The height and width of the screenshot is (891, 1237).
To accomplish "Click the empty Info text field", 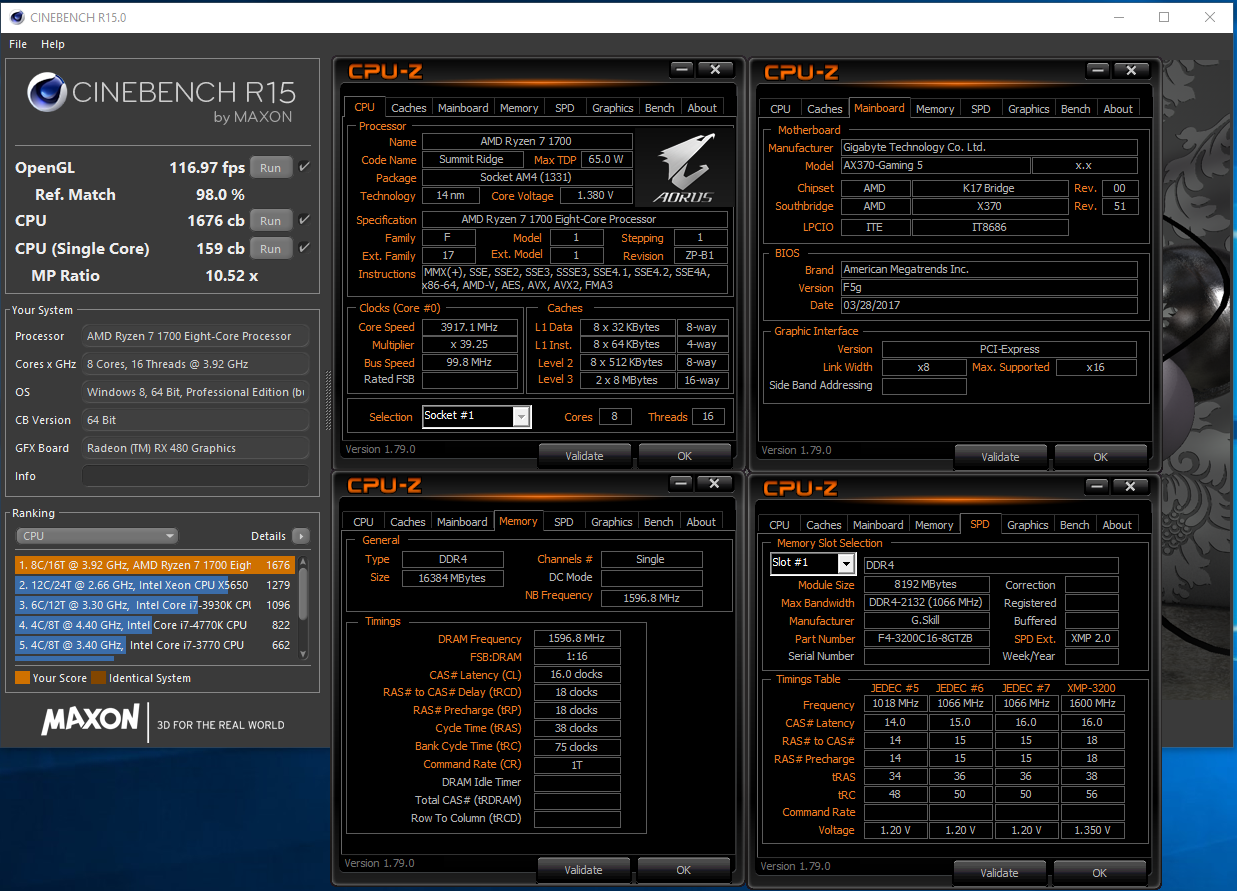I will coord(195,476).
